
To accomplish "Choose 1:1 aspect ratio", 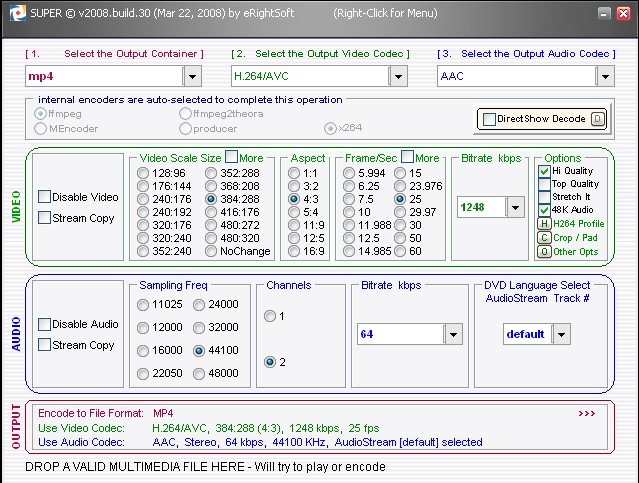I will (294, 173).
